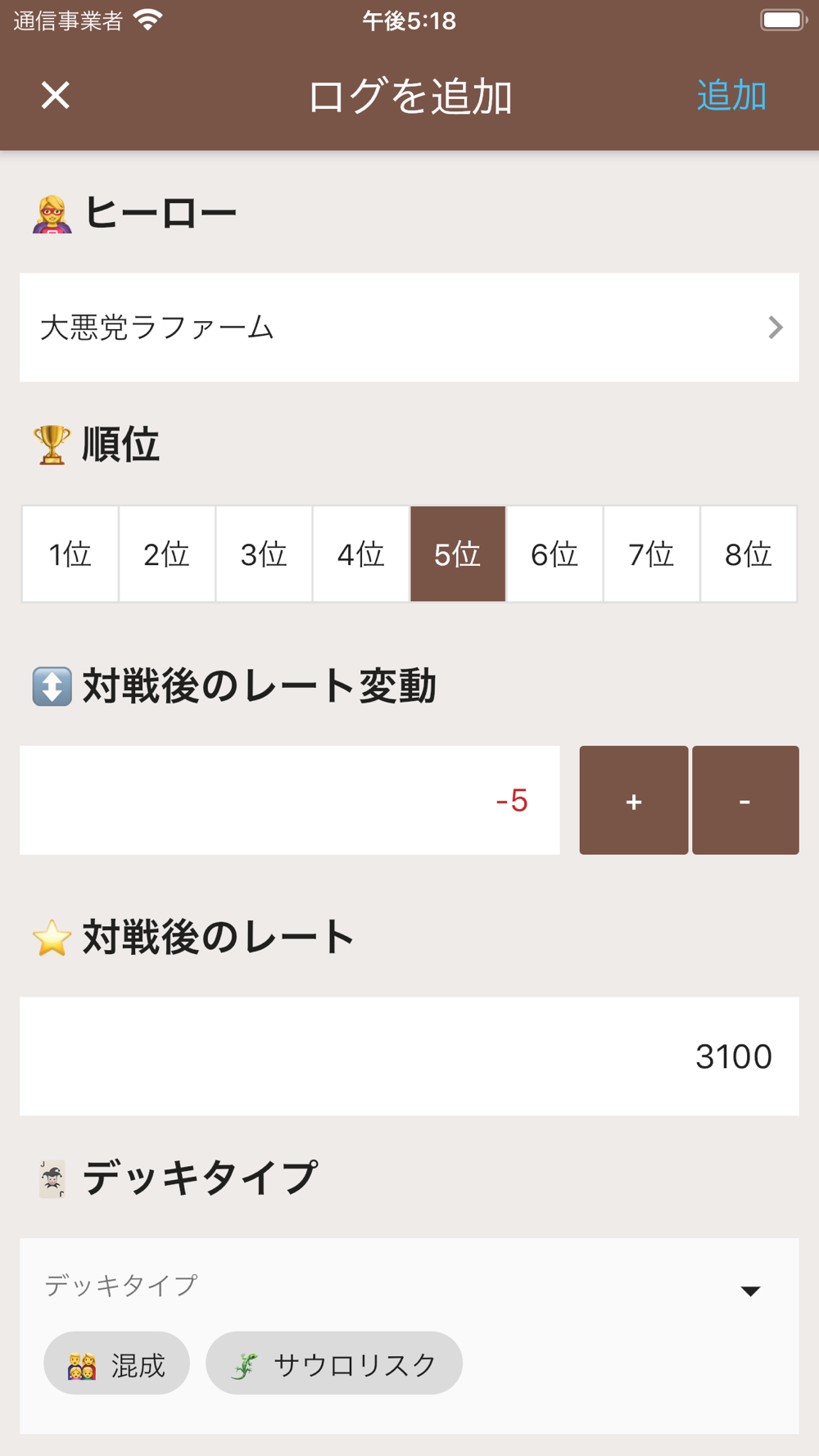Image resolution: width=819 pixels, height=1456 pixels.
Task: Click the superhero emoji beside ヒーロー
Action: pos(52,215)
